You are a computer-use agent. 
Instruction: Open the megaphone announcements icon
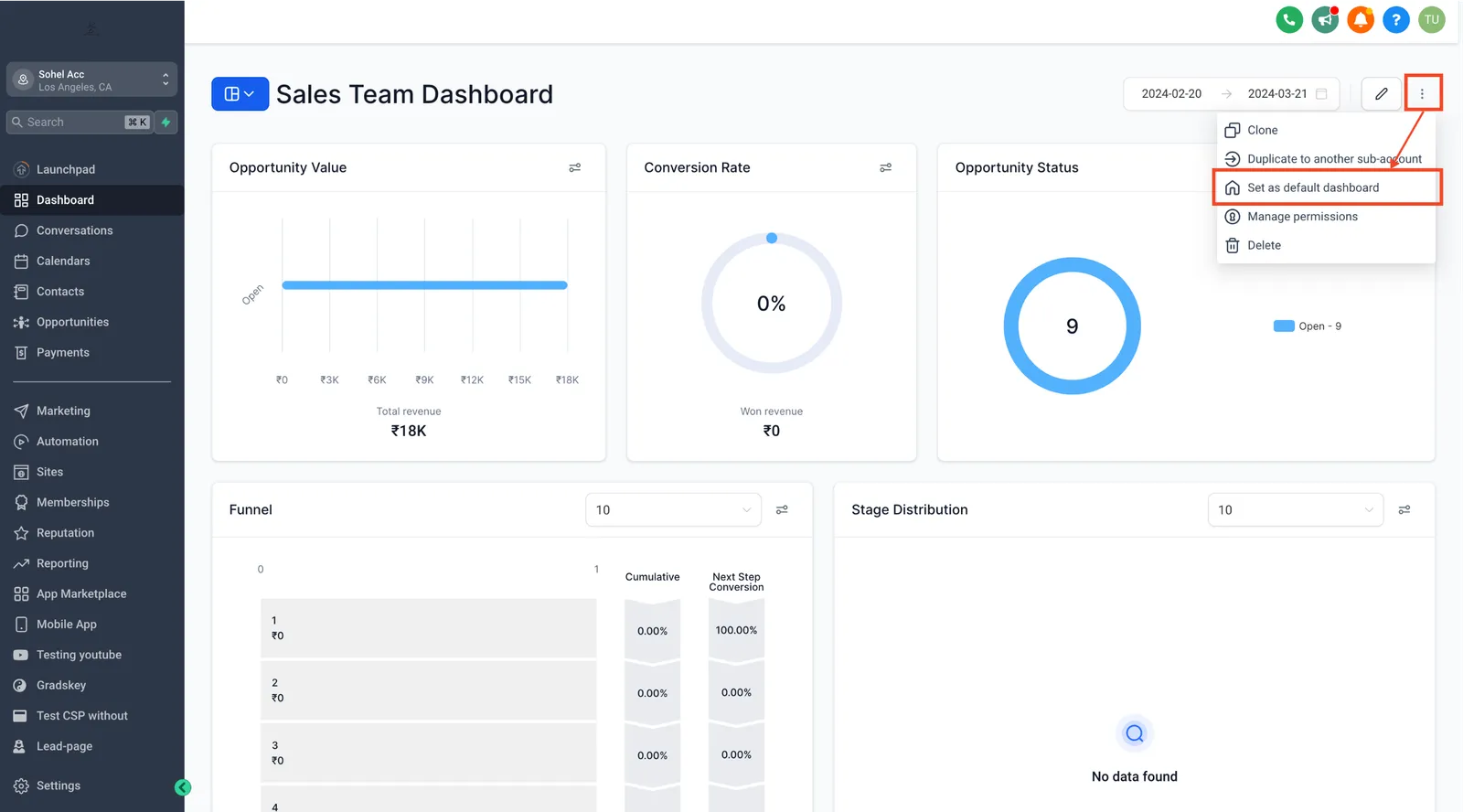pos(1325,19)
